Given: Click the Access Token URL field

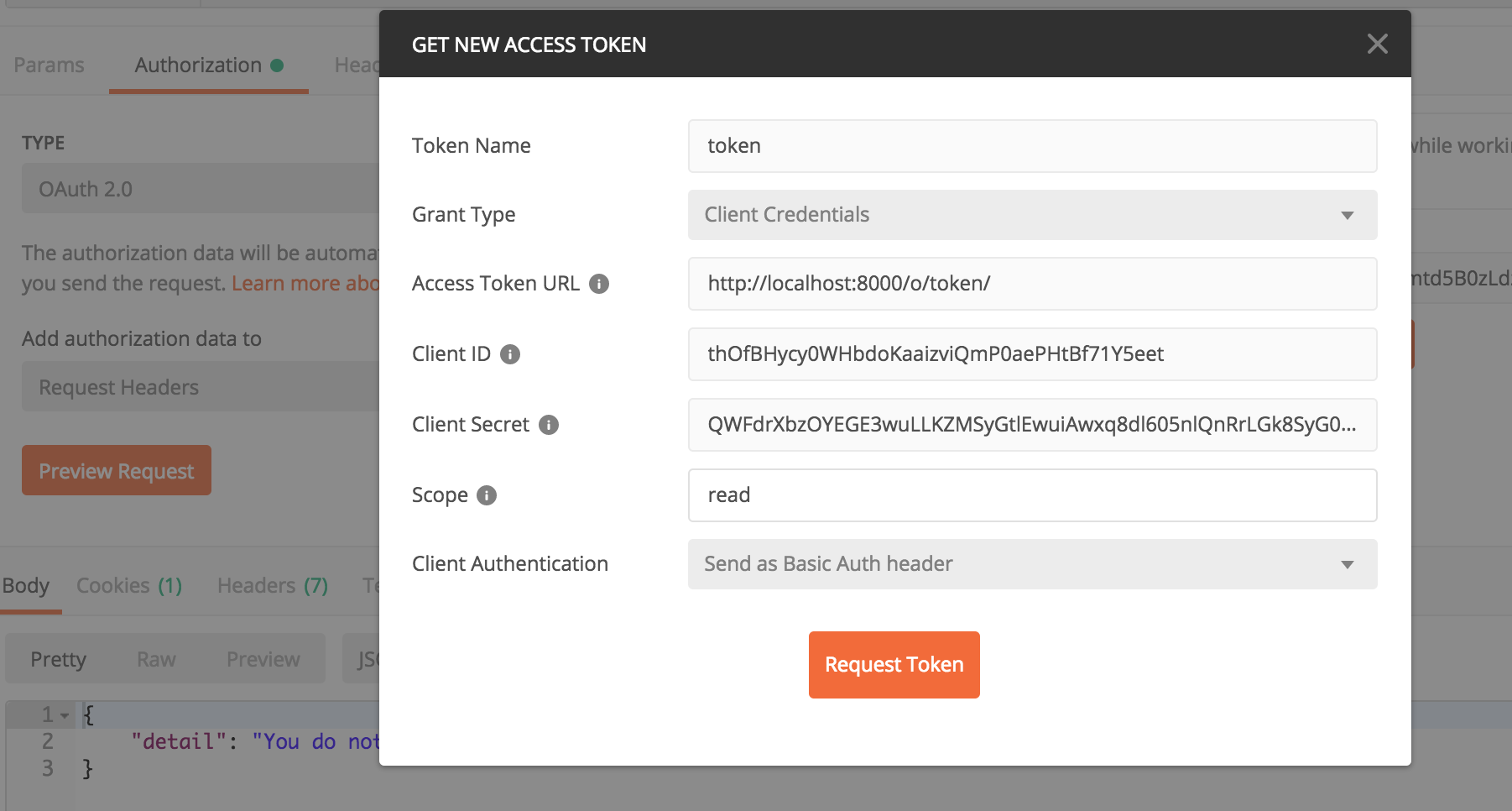Looking at the screenshot, I should tap(1031, 284).
